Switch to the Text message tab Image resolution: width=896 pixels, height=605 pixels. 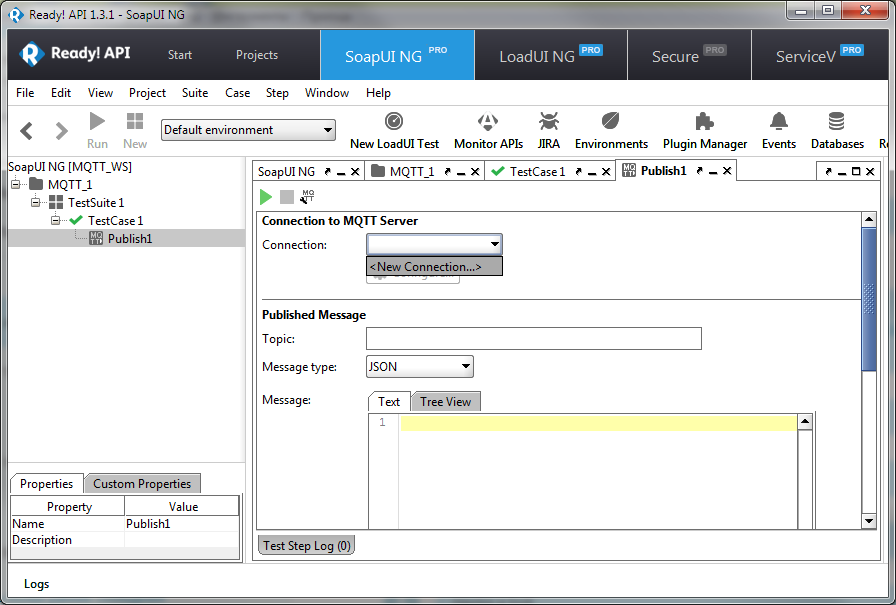389,402
